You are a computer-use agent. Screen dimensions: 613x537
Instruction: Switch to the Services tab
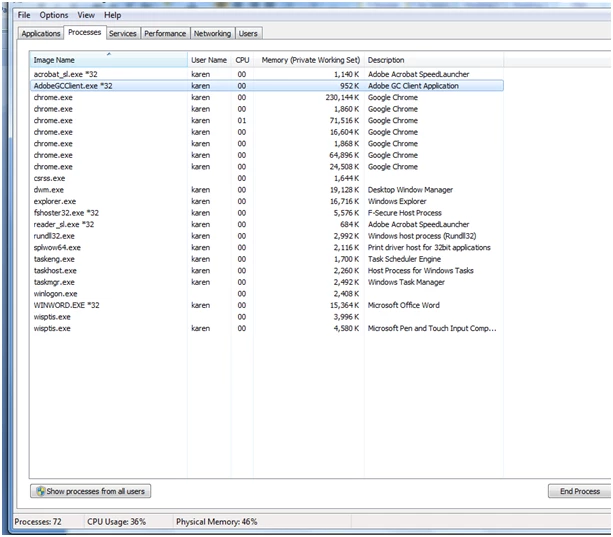coord(123,34)
